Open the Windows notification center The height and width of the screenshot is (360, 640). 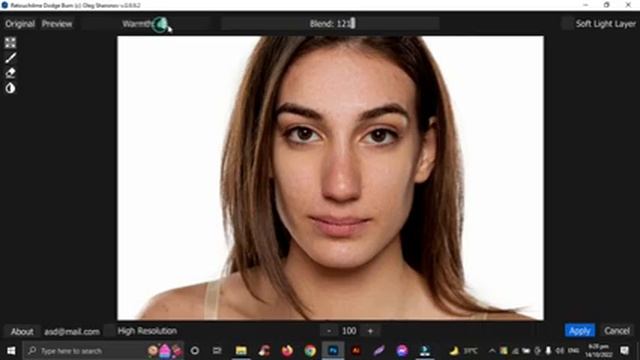click(624, 351)
